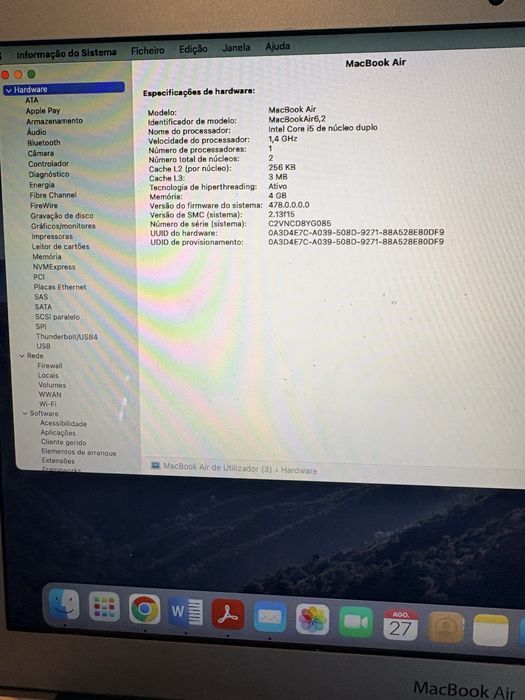Open Contacts app in the Dock
Image resolution: width=525 pixels, height=700 pixels.
tap(446, 627)
